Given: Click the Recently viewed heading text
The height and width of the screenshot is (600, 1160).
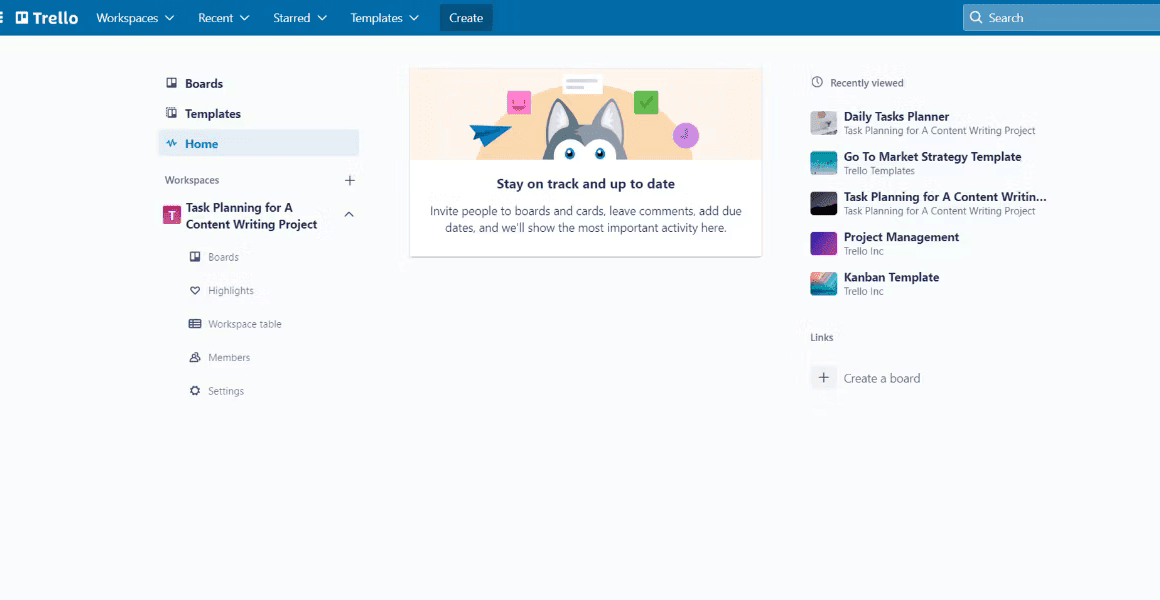Looking at the screenshot, I should (867, 83).
